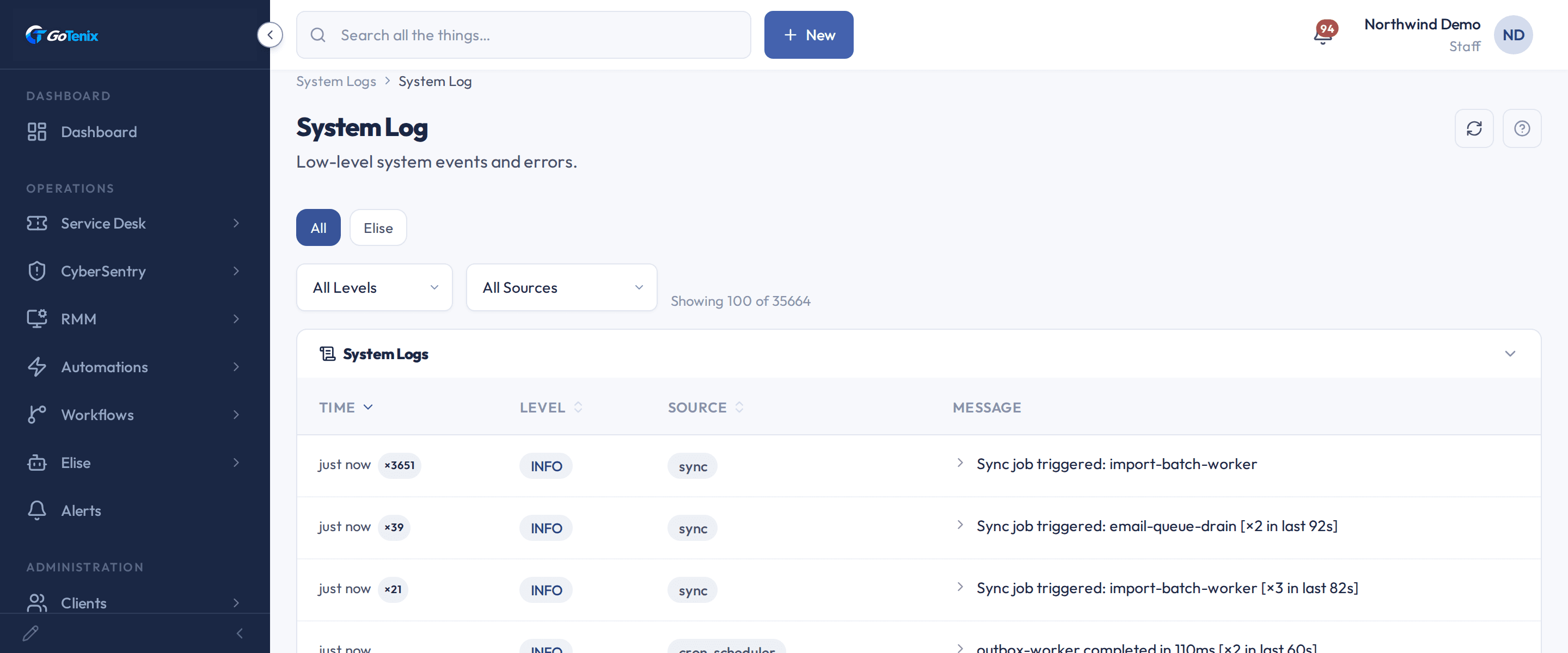Click the Search all the things field
The width and height of the screenshot is (1568, 653).
523,35
